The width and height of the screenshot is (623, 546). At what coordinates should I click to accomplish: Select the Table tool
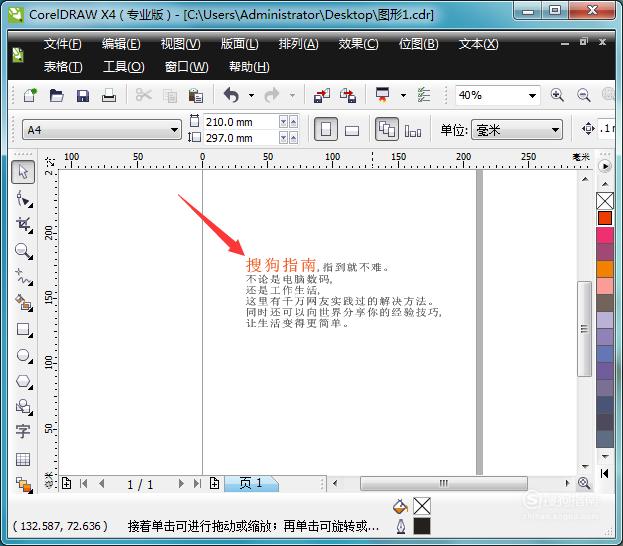click(x=23, y=459)
